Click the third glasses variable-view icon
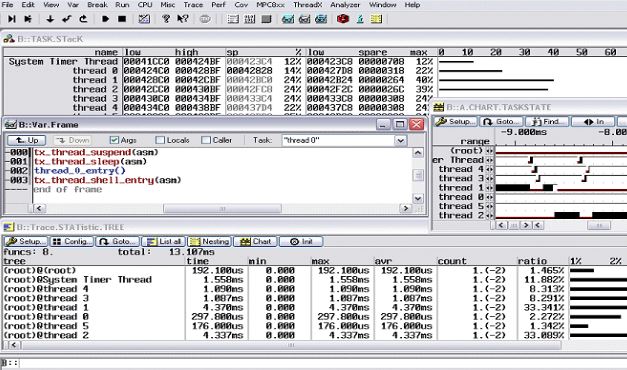627x370 pixels. 321,19
